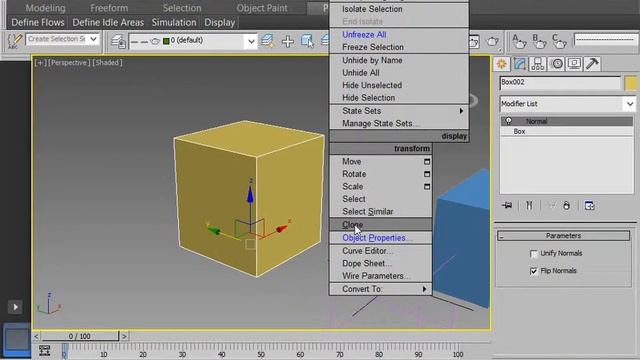640x360 pixels.
Task: Choose Hide Unselected entry
Action: (x=399, y=85)
